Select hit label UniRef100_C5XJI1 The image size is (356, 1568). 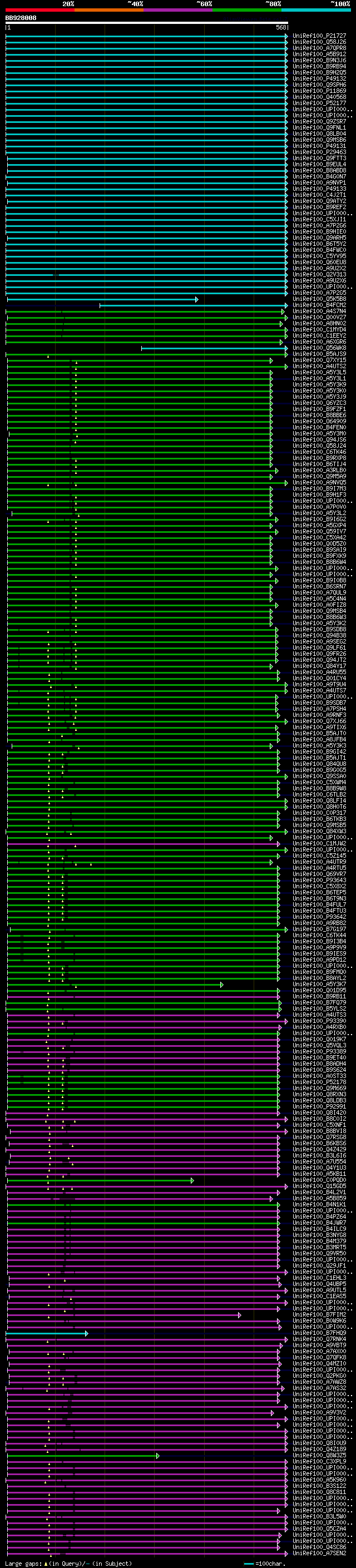(x=319, y=220)
